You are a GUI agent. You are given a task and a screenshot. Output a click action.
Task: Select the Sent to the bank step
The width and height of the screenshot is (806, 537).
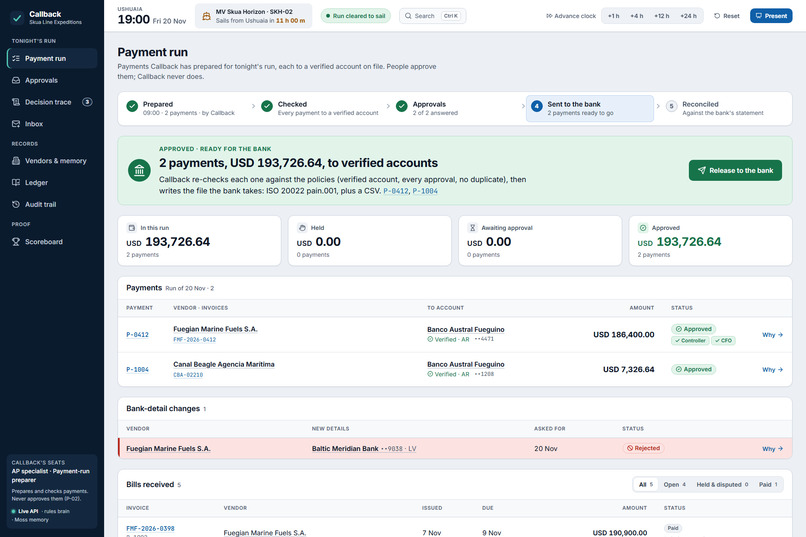[x=590, y=108]
